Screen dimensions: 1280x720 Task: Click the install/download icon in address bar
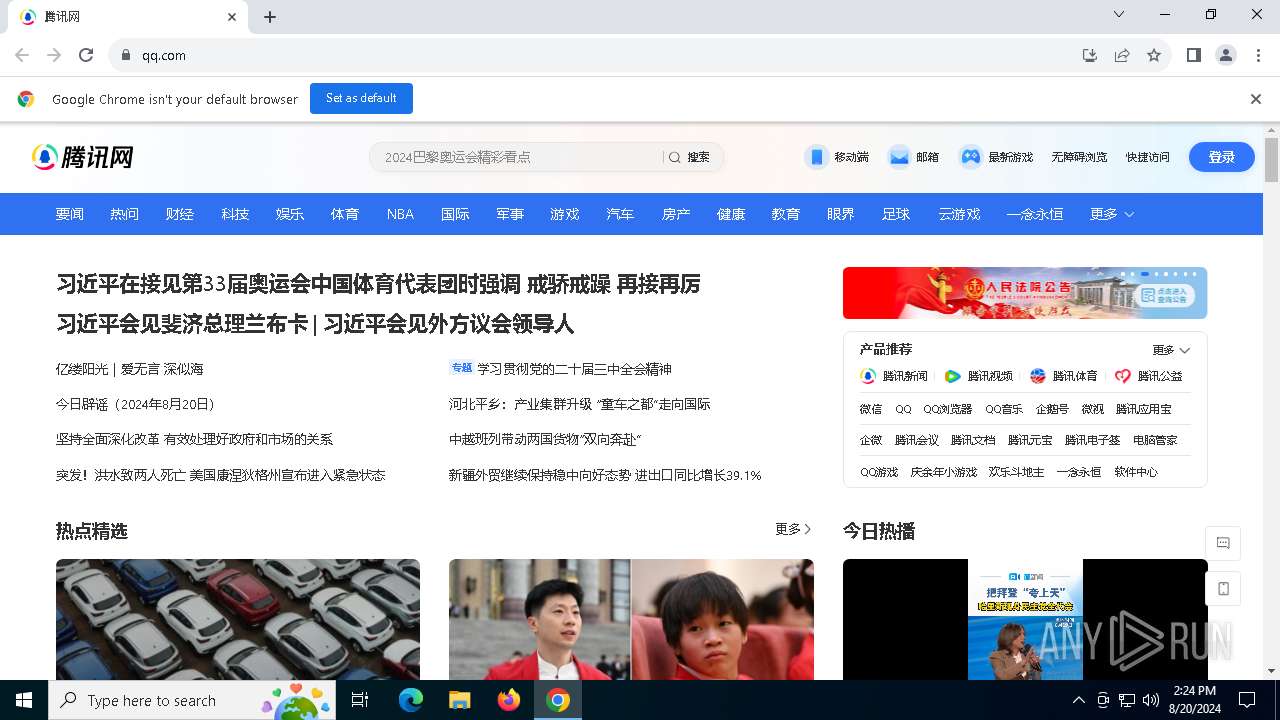tap(1090, 55)
